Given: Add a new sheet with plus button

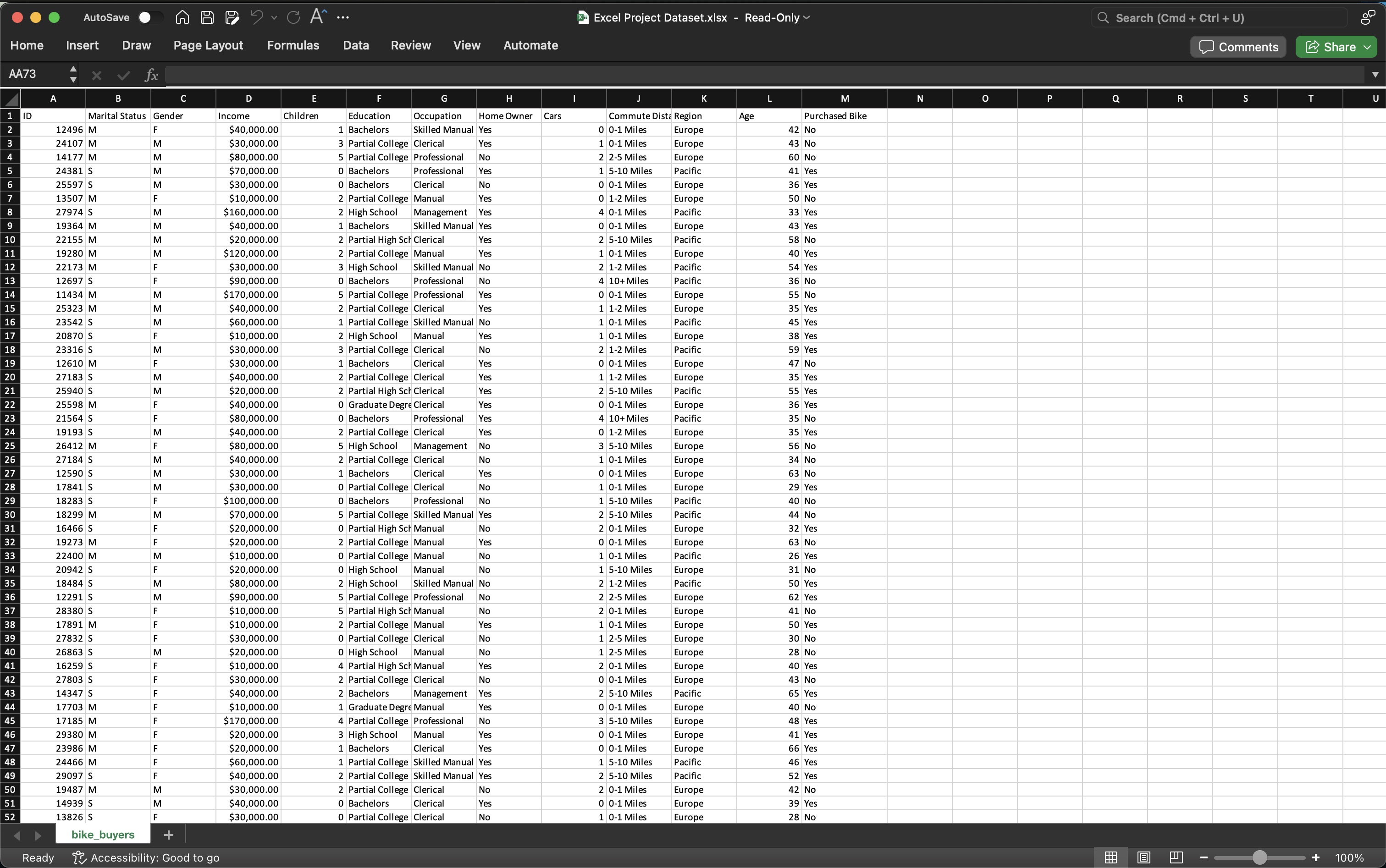Looking at the screenshot, I should 168,834.
